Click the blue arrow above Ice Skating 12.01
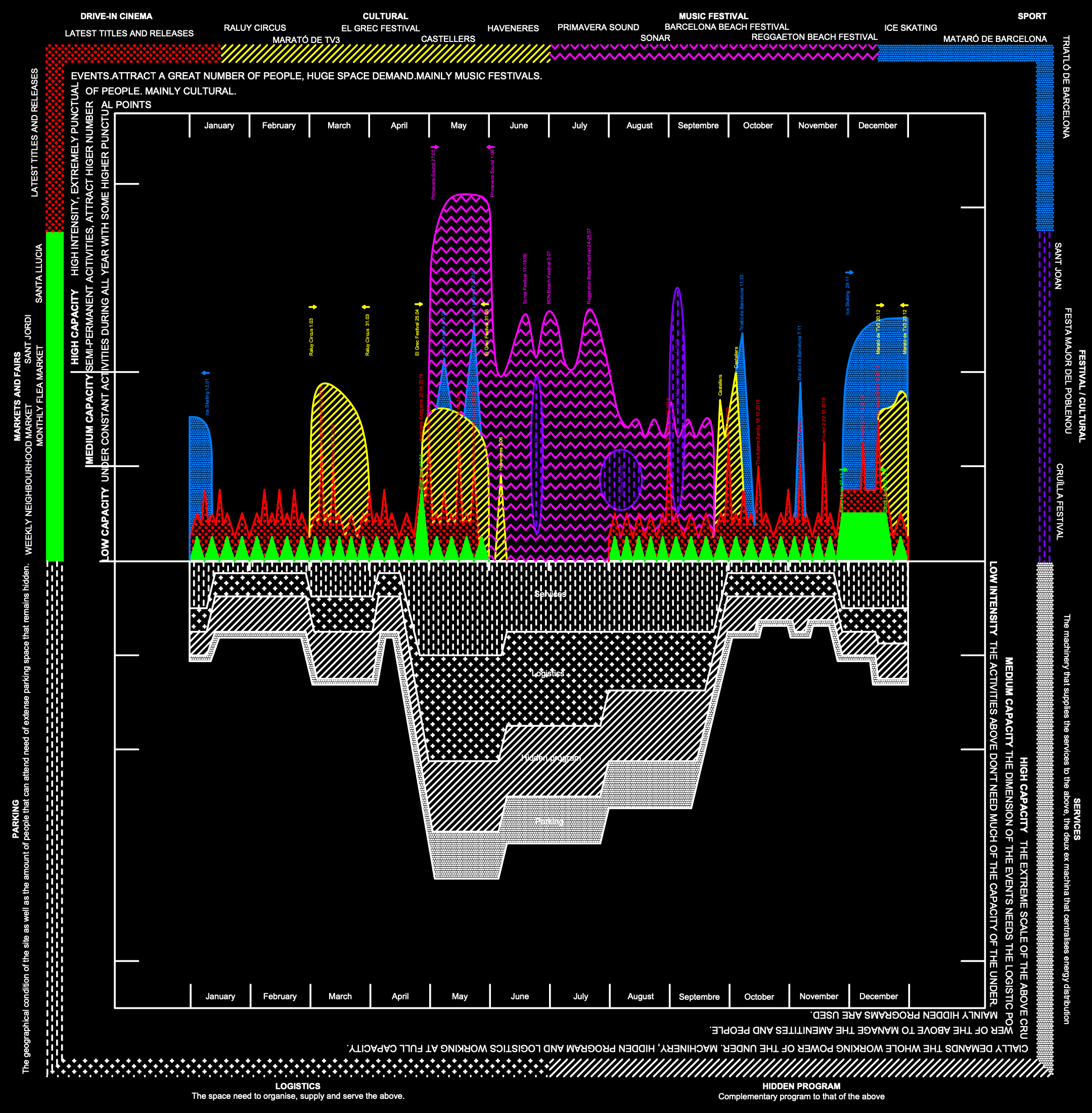The width and height of the screenshot is (1092, 1113). (x=206, y=374)
